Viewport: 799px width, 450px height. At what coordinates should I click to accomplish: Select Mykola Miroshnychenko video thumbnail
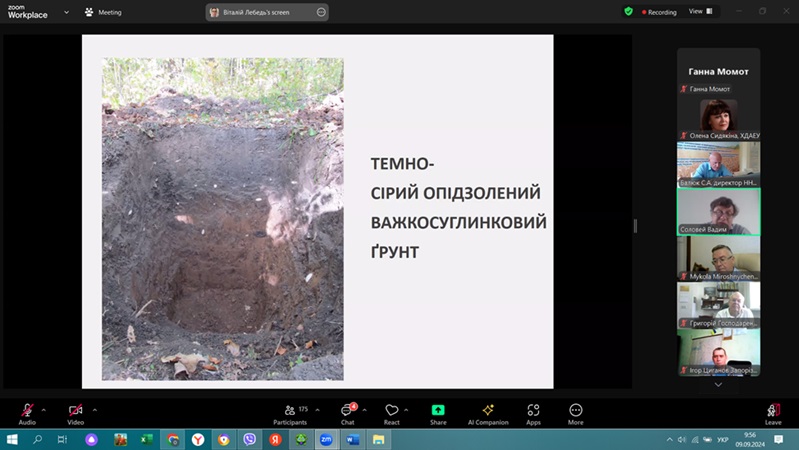point(718,258)
